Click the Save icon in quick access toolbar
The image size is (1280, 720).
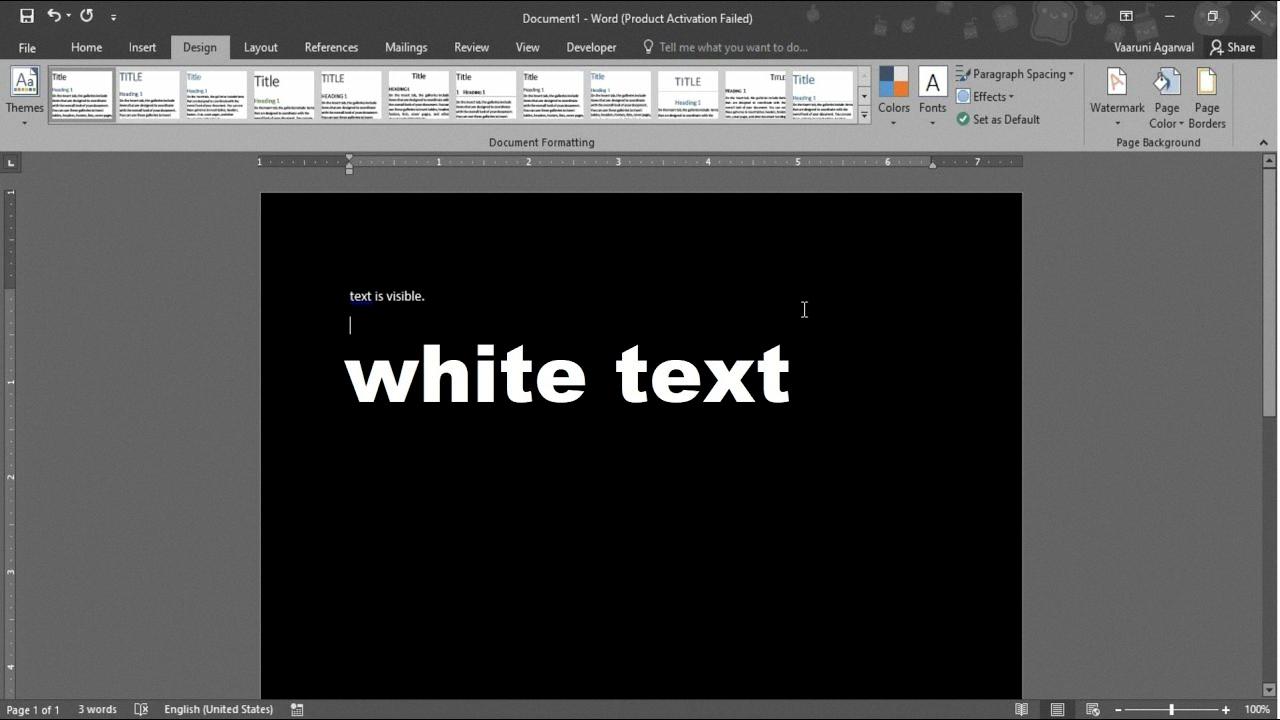click(x=27, y=16)
